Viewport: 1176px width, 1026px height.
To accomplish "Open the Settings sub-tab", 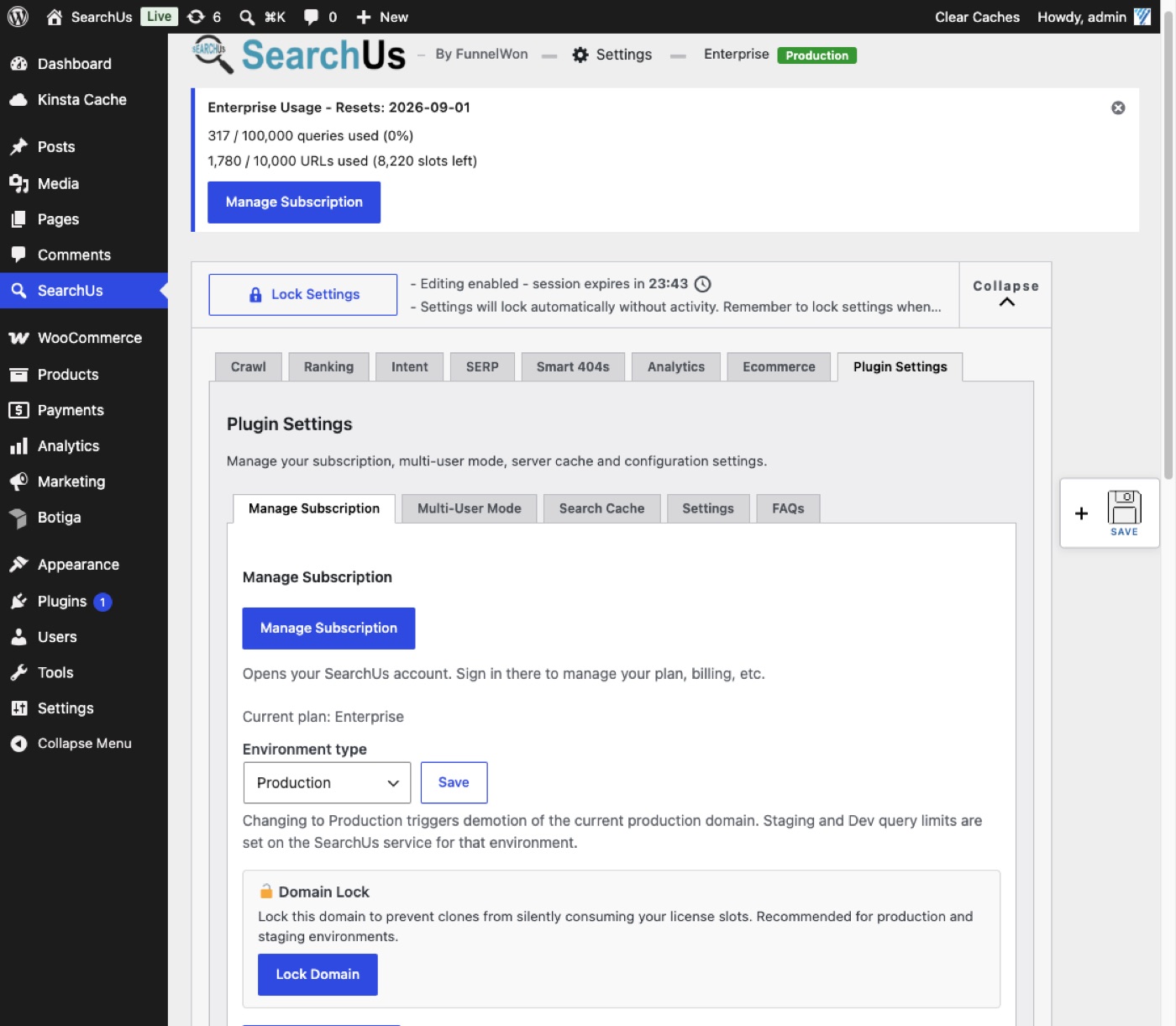I will coord(708,508).
